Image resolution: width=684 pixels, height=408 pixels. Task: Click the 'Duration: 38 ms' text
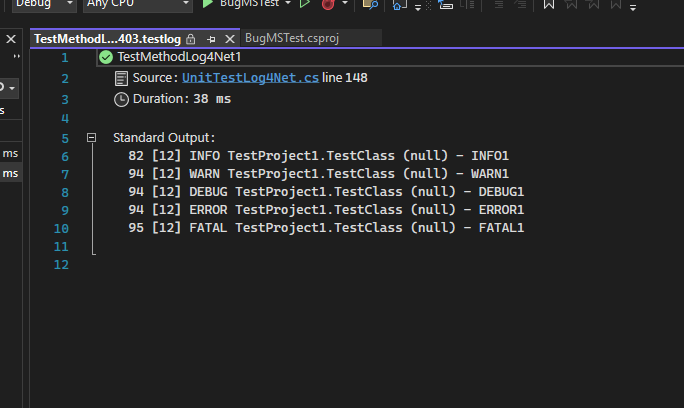tap(182, 99)
